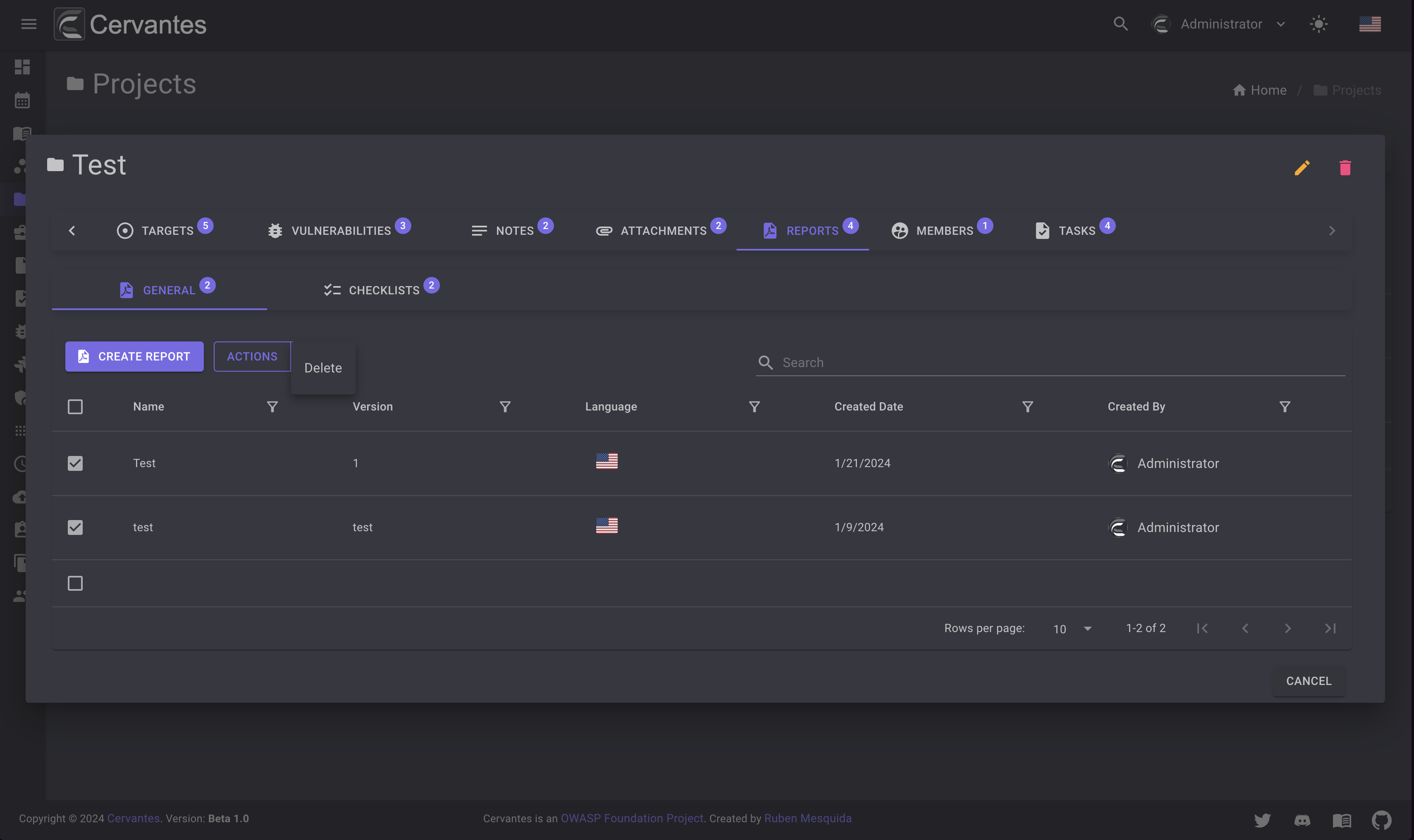Open Discord link in footer
The image size is (1414, 840).
pos(1302,820)
